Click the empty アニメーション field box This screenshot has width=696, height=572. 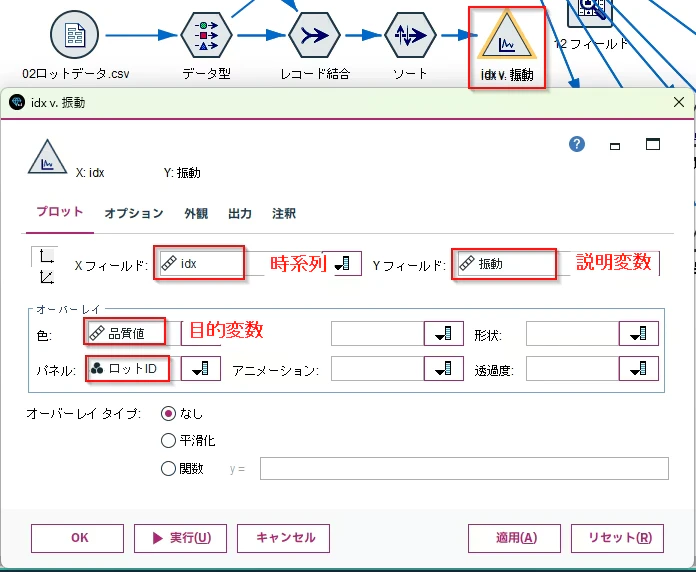pos(378,369)
